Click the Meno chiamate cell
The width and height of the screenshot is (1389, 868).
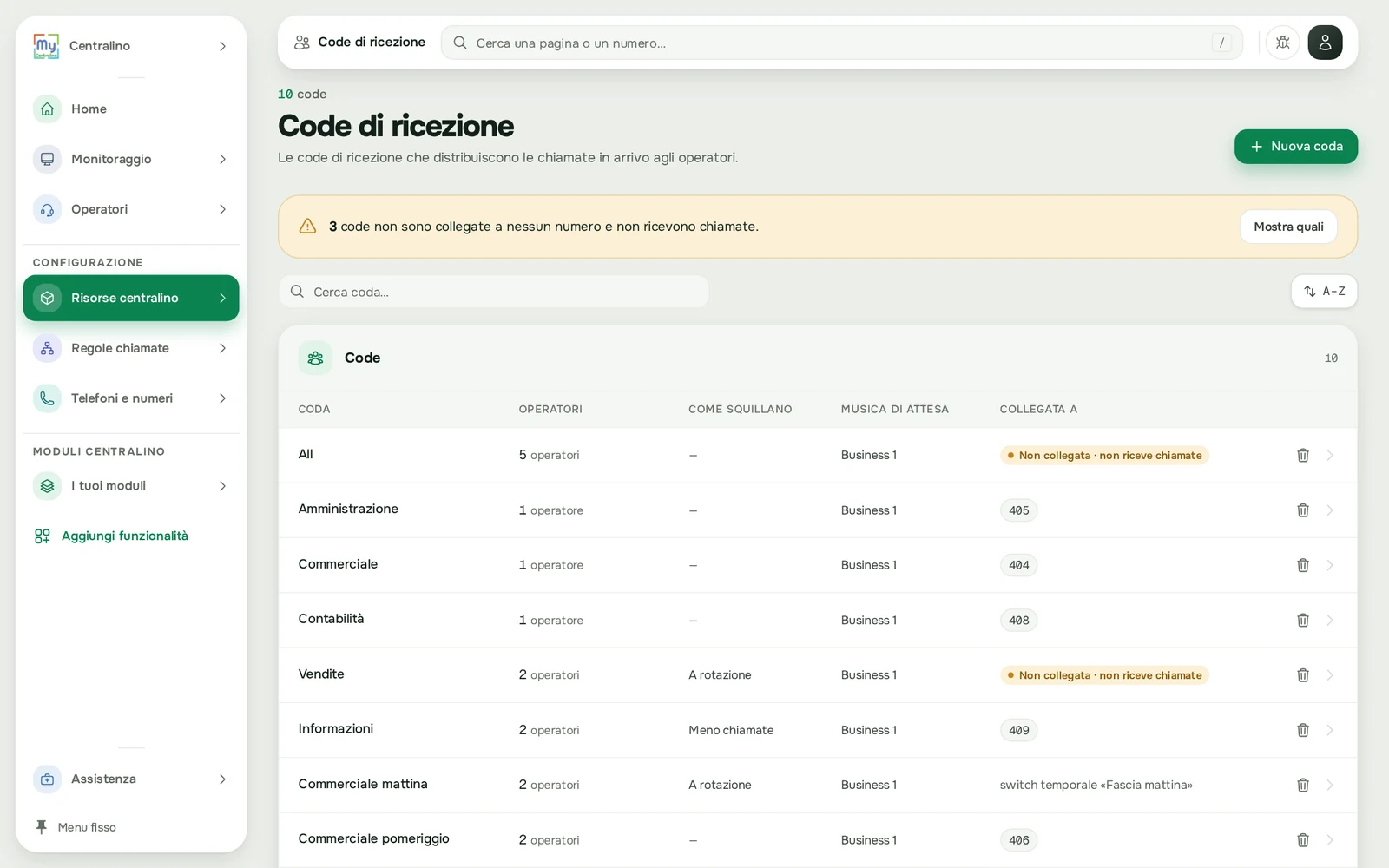tap(731, 730)
